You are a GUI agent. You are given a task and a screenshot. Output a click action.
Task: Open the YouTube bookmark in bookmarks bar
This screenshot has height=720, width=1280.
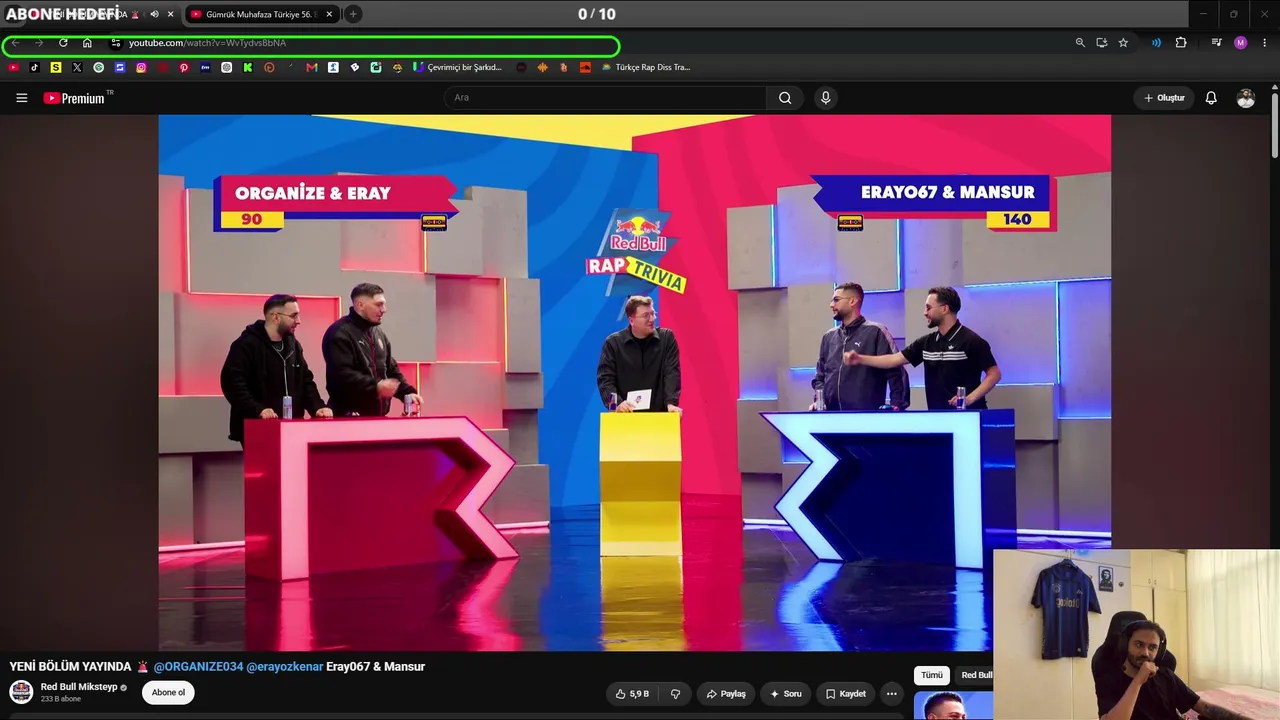(x=13, y=68)
